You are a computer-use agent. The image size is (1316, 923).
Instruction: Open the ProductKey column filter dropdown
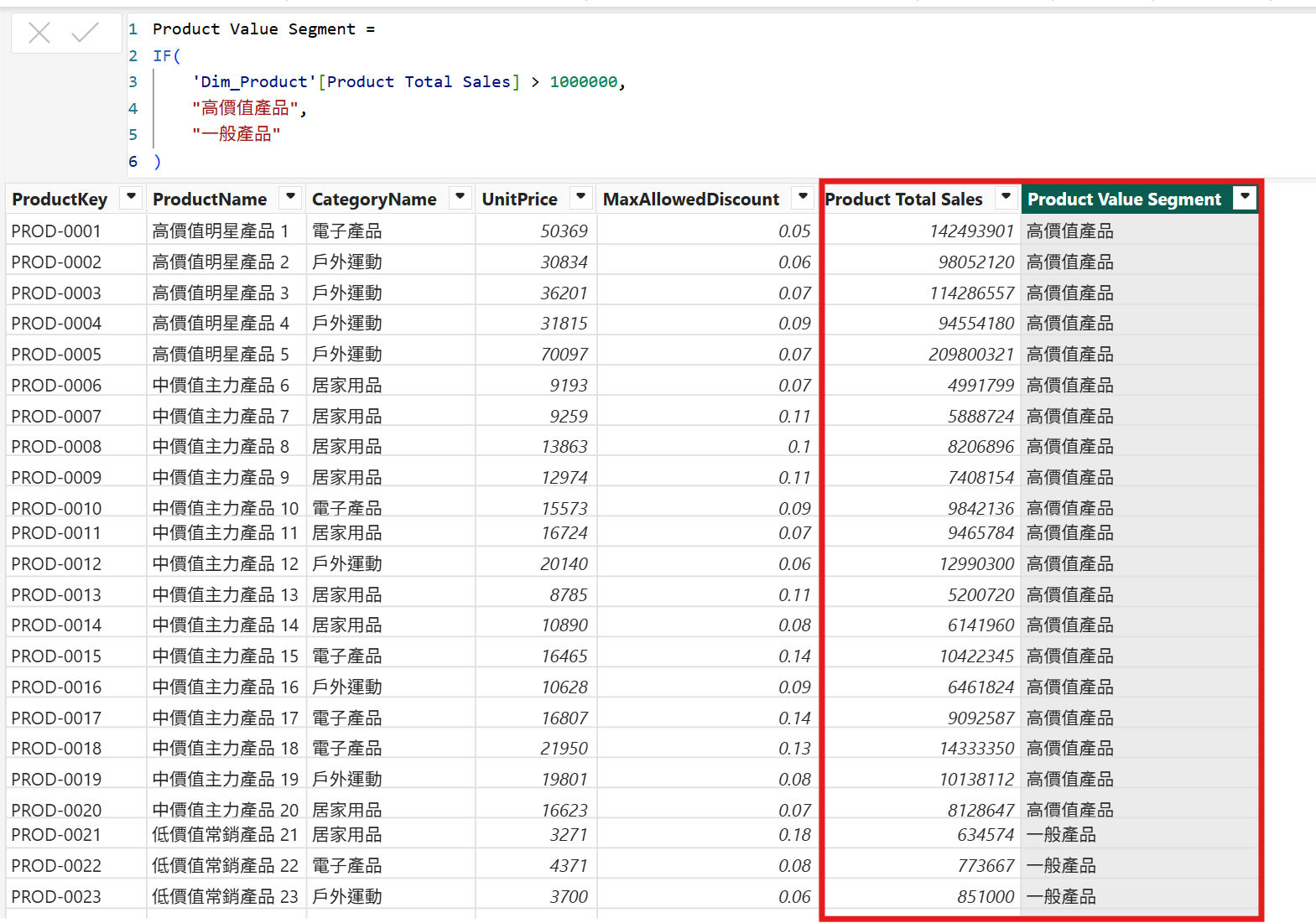tap(131, 198)
